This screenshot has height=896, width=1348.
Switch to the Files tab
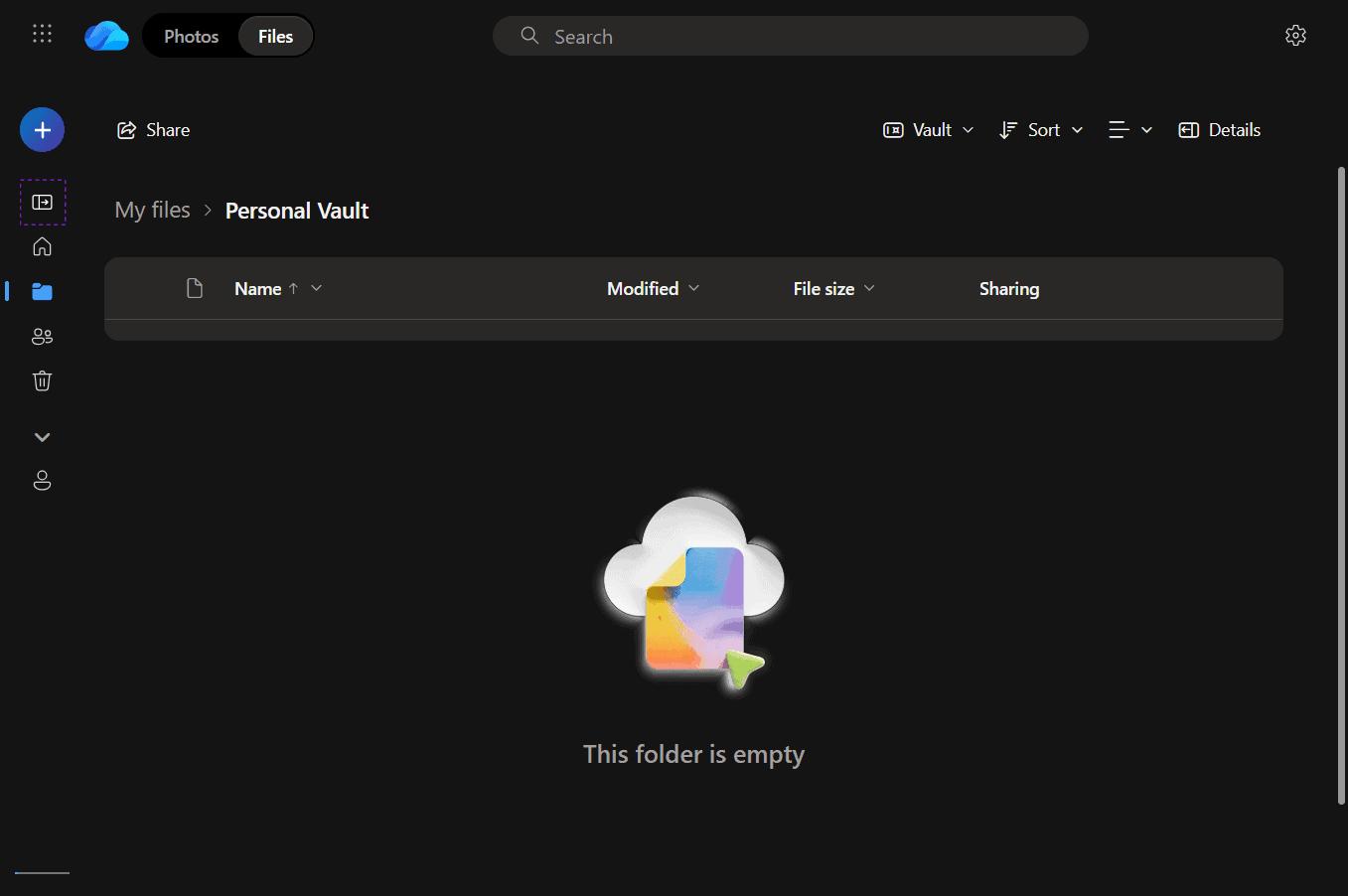pyautogui.click(x=275, y=37)
